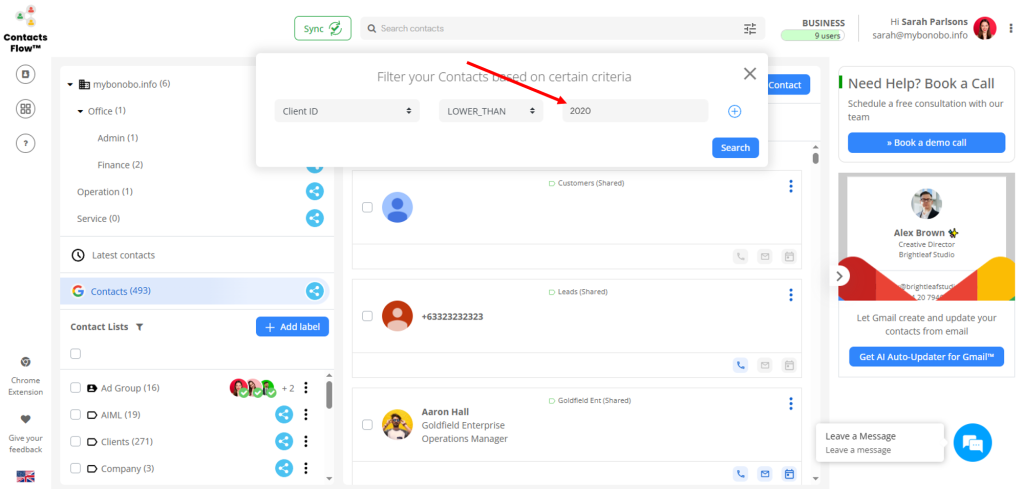Collapse the mybonobo.info tree node
Screen dimensions: 1024x489
(70, 84)
